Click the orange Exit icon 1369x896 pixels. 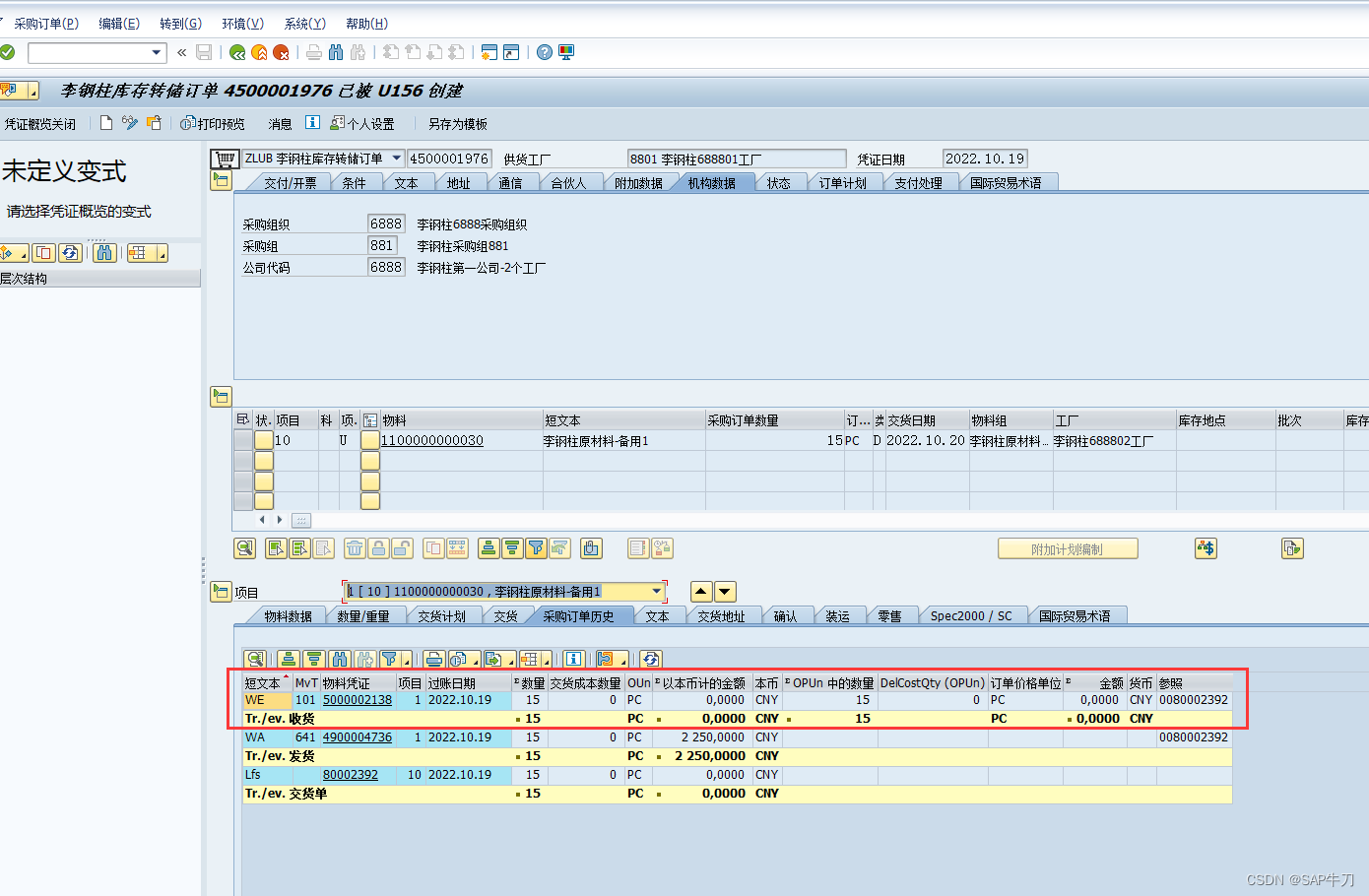[x=259, y=52]
